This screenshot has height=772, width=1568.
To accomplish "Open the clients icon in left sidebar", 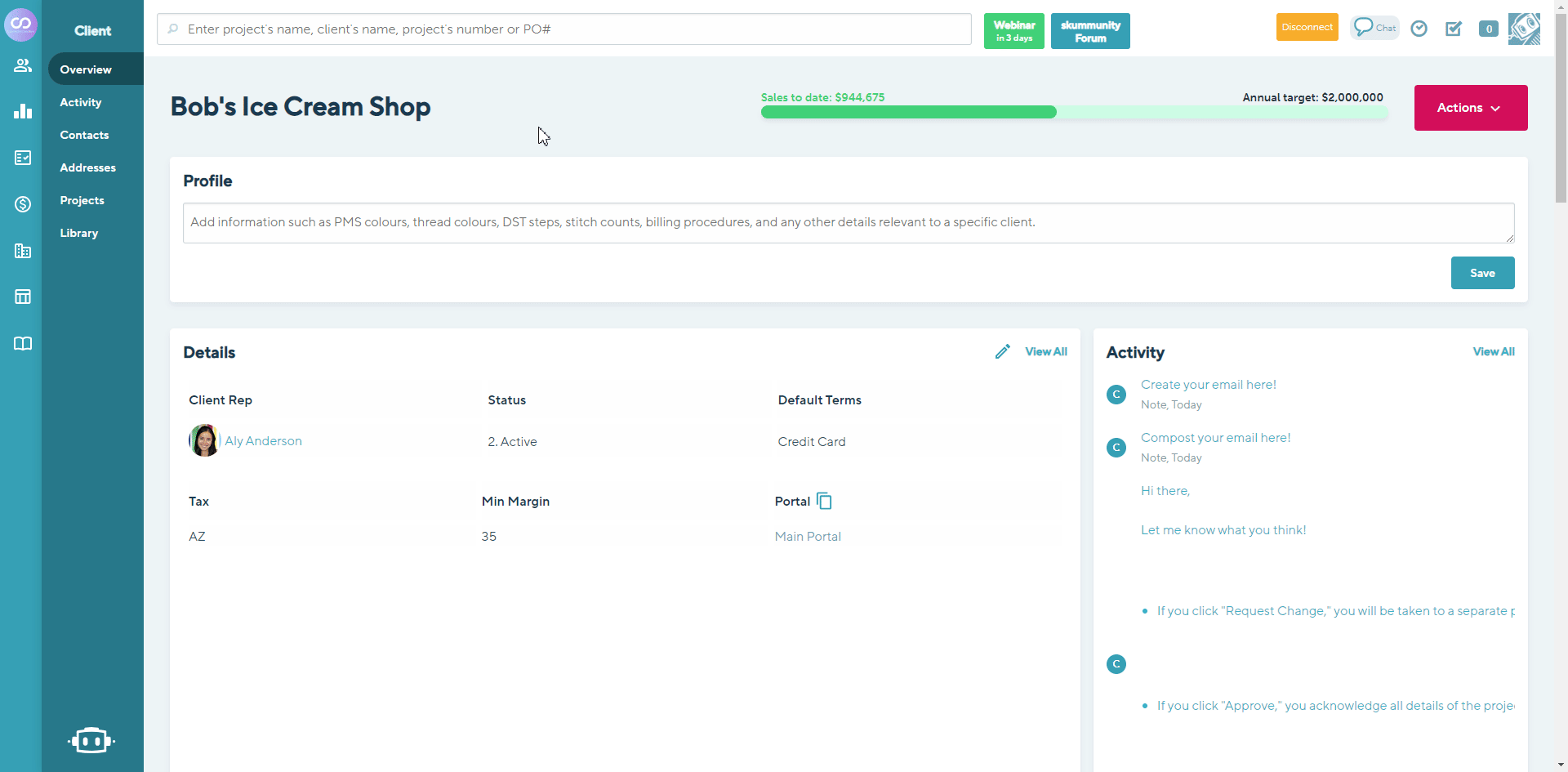I will click(23, 65).
